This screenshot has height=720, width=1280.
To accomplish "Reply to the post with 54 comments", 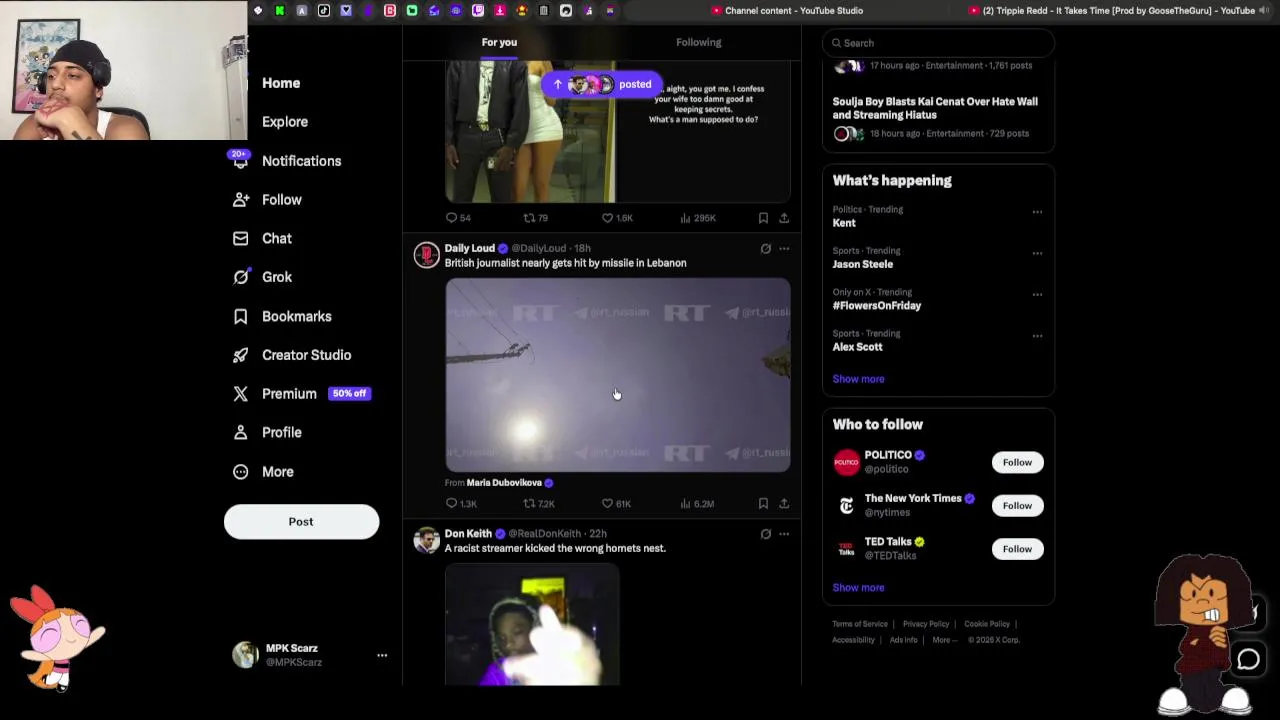I will click(458, 218).
